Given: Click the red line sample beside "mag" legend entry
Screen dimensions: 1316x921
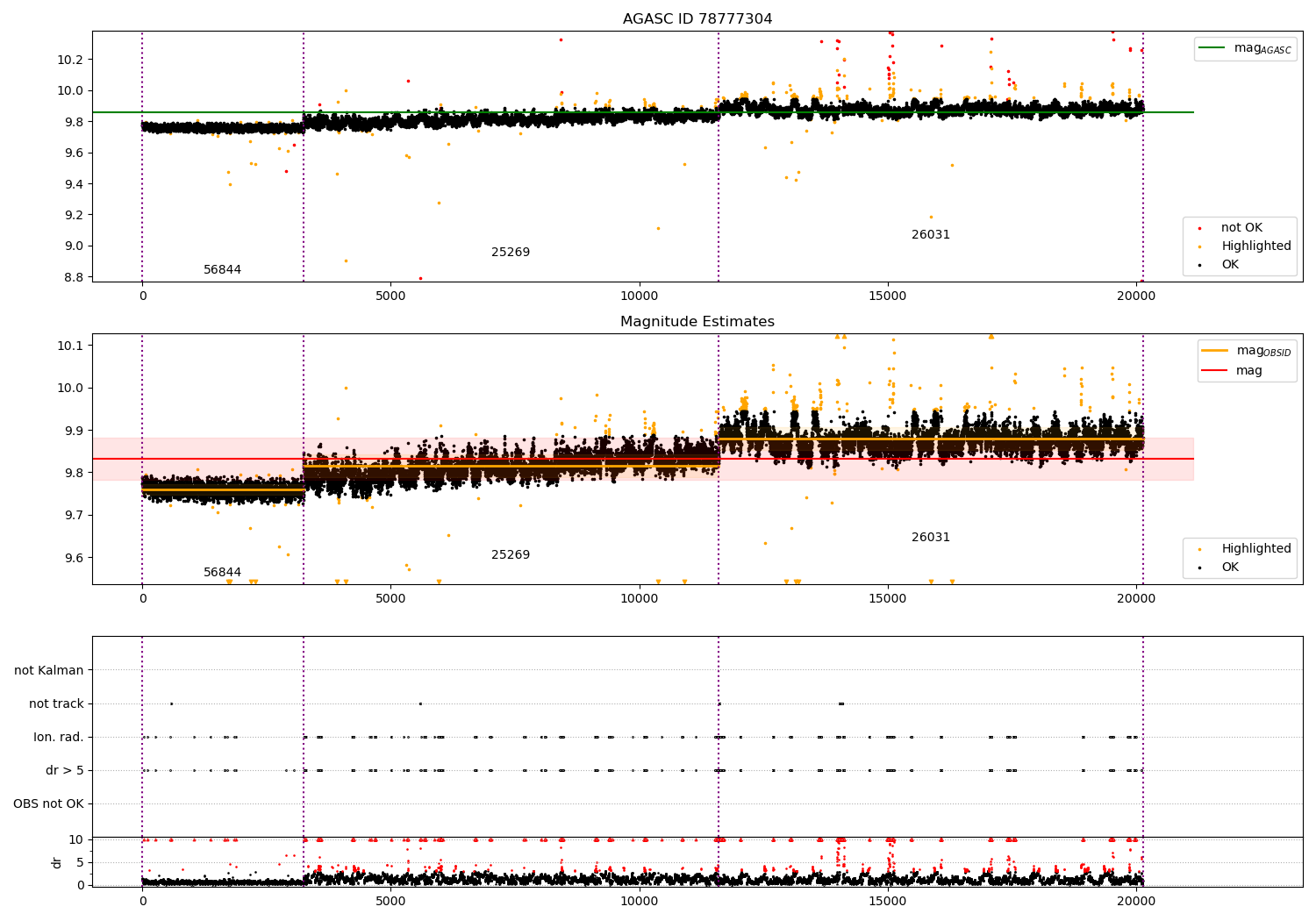Looking at the screenshot, I should pyautogui.click(x=1214, y=371).
